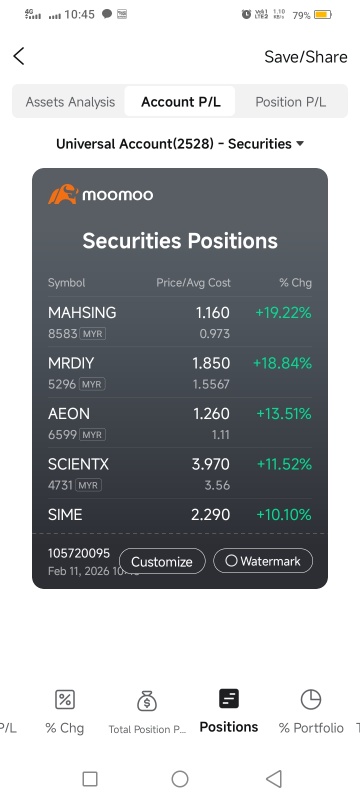Toggle the Watermark radio option
Screen dimensions: 360x800
point(263,561)
